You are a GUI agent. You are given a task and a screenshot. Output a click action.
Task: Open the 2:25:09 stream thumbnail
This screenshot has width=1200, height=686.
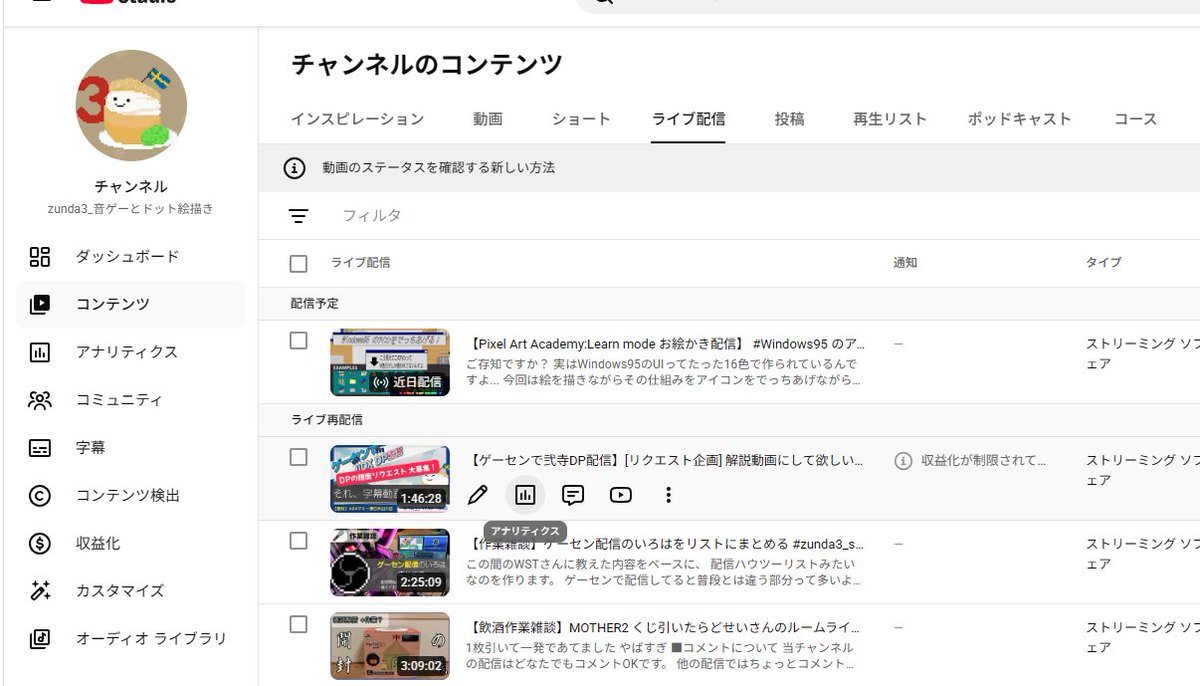pyautogui.click(x=390, y=562)
